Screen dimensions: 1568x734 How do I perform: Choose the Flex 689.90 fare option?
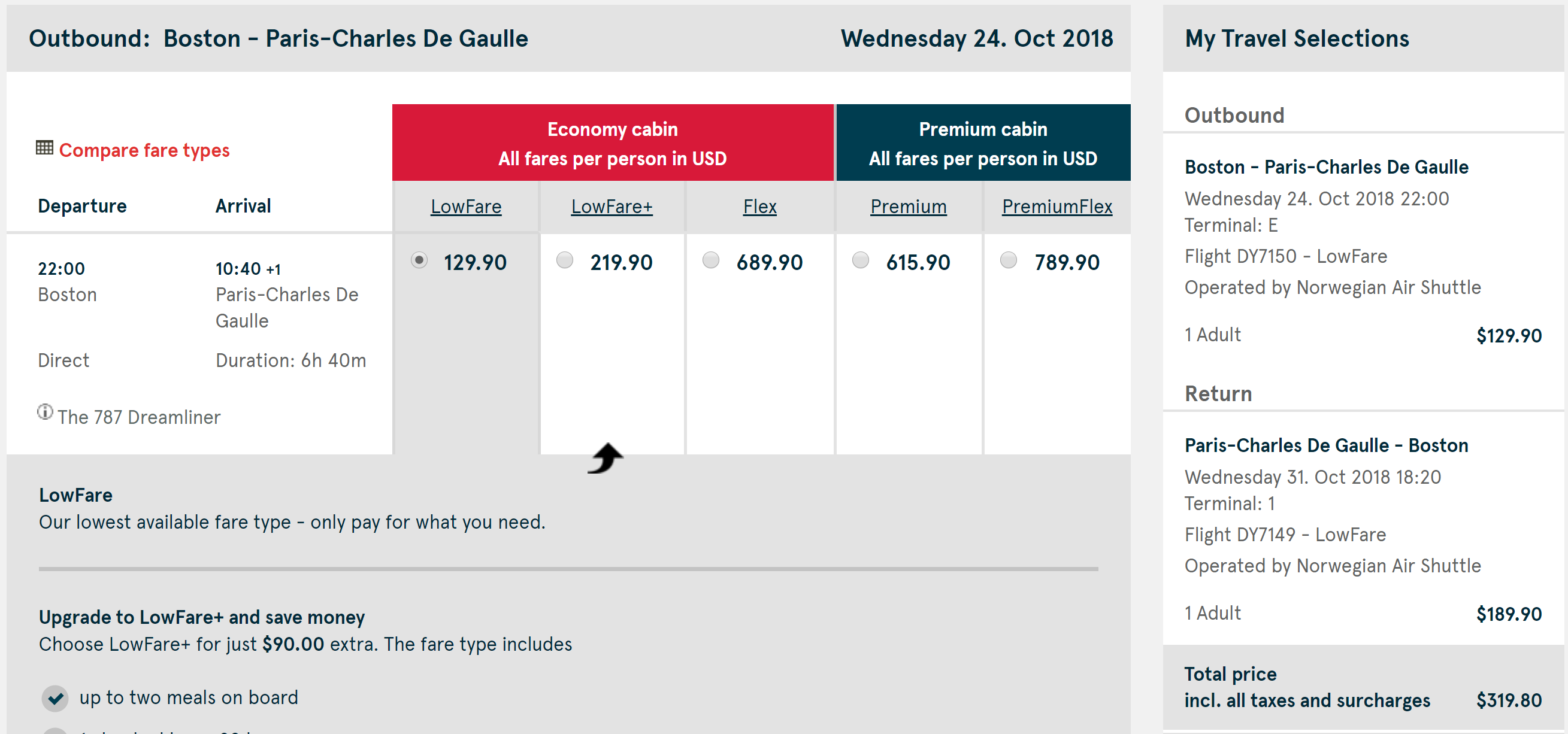(x=711, y=260)
